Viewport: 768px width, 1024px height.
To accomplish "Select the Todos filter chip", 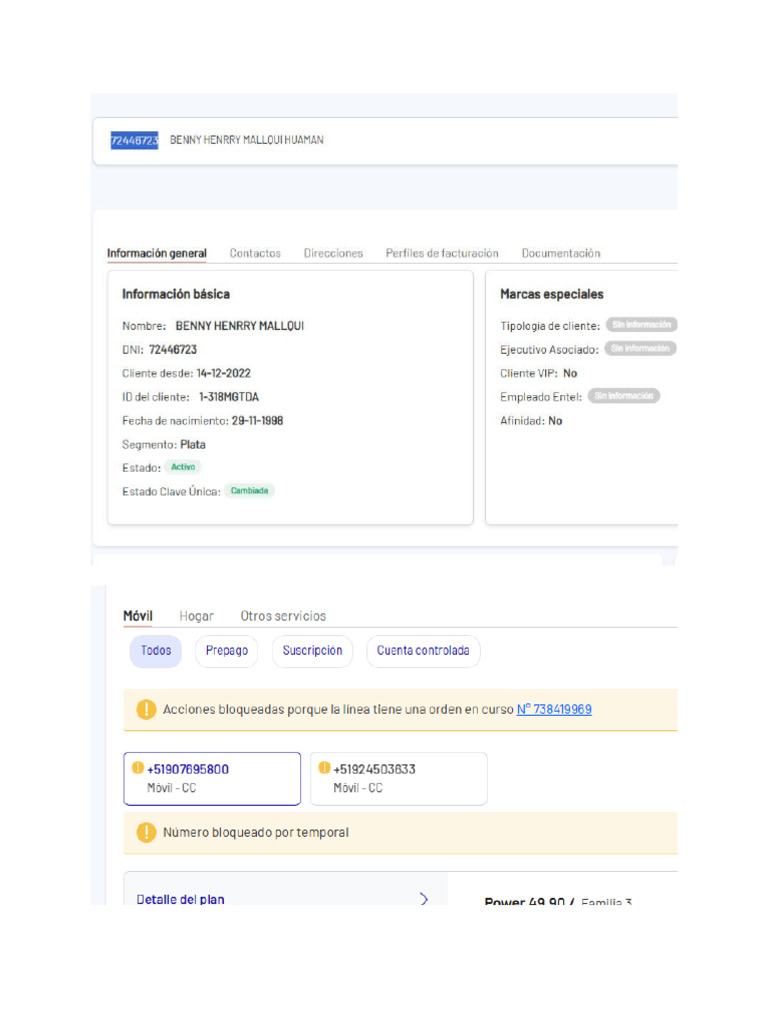I will [156, 651].
